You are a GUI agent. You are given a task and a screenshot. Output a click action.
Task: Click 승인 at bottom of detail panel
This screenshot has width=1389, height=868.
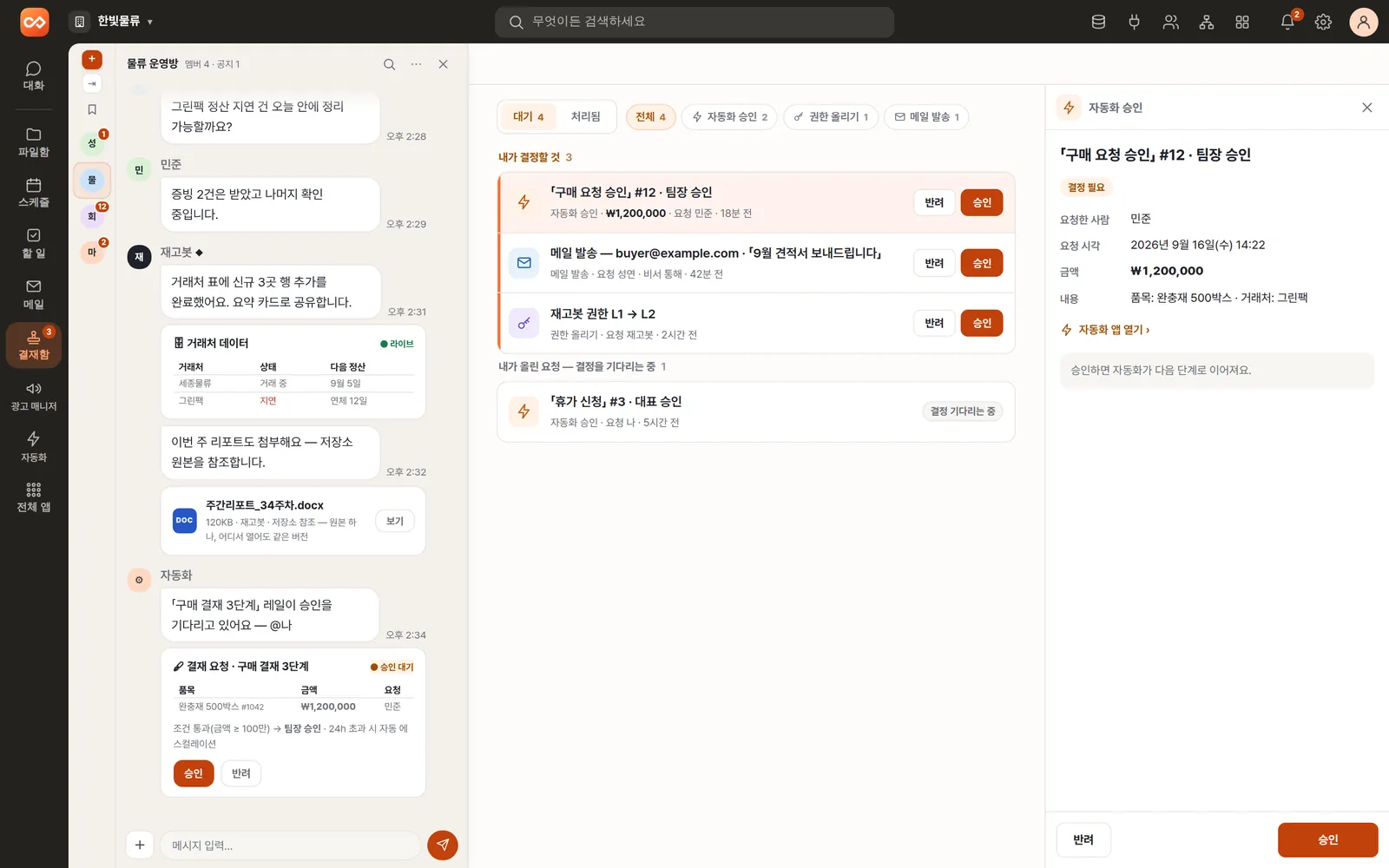coord(1327,839)
